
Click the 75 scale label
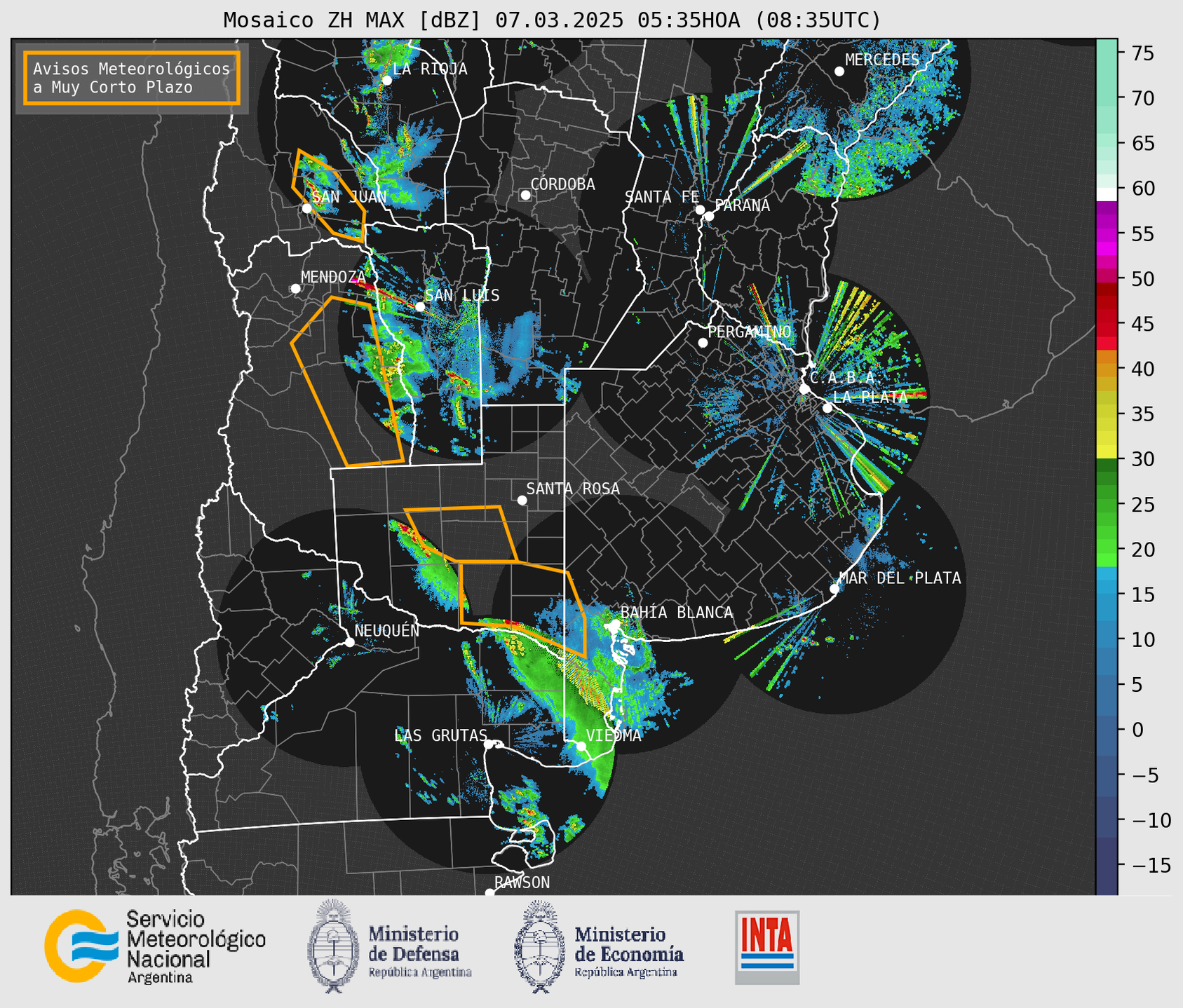[x=1143, y=53]
